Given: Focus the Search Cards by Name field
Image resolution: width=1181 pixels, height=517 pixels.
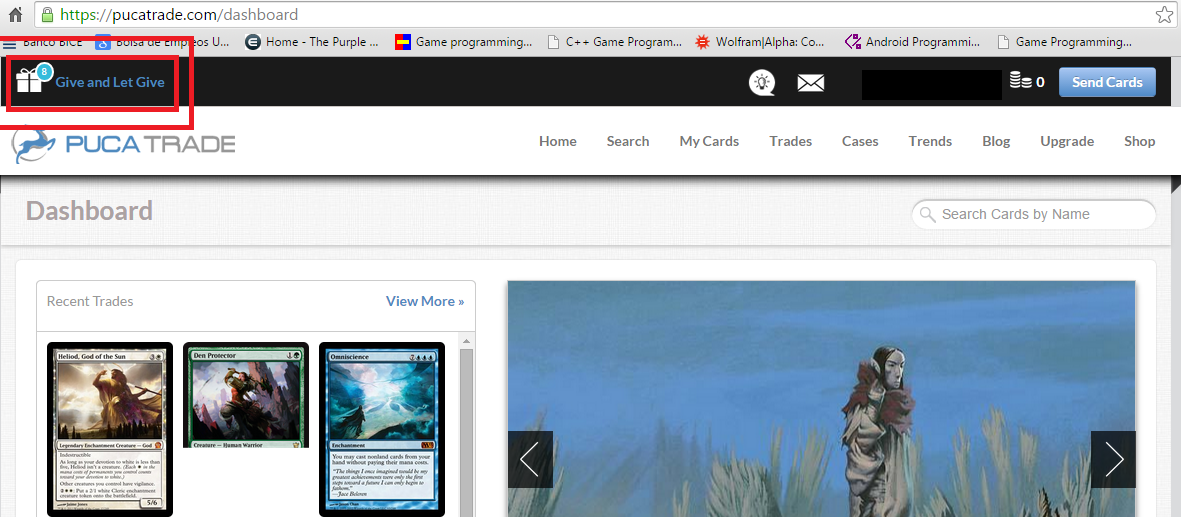Looking at the screenshot, I should pyautogui.click(x=1033, y=214).
